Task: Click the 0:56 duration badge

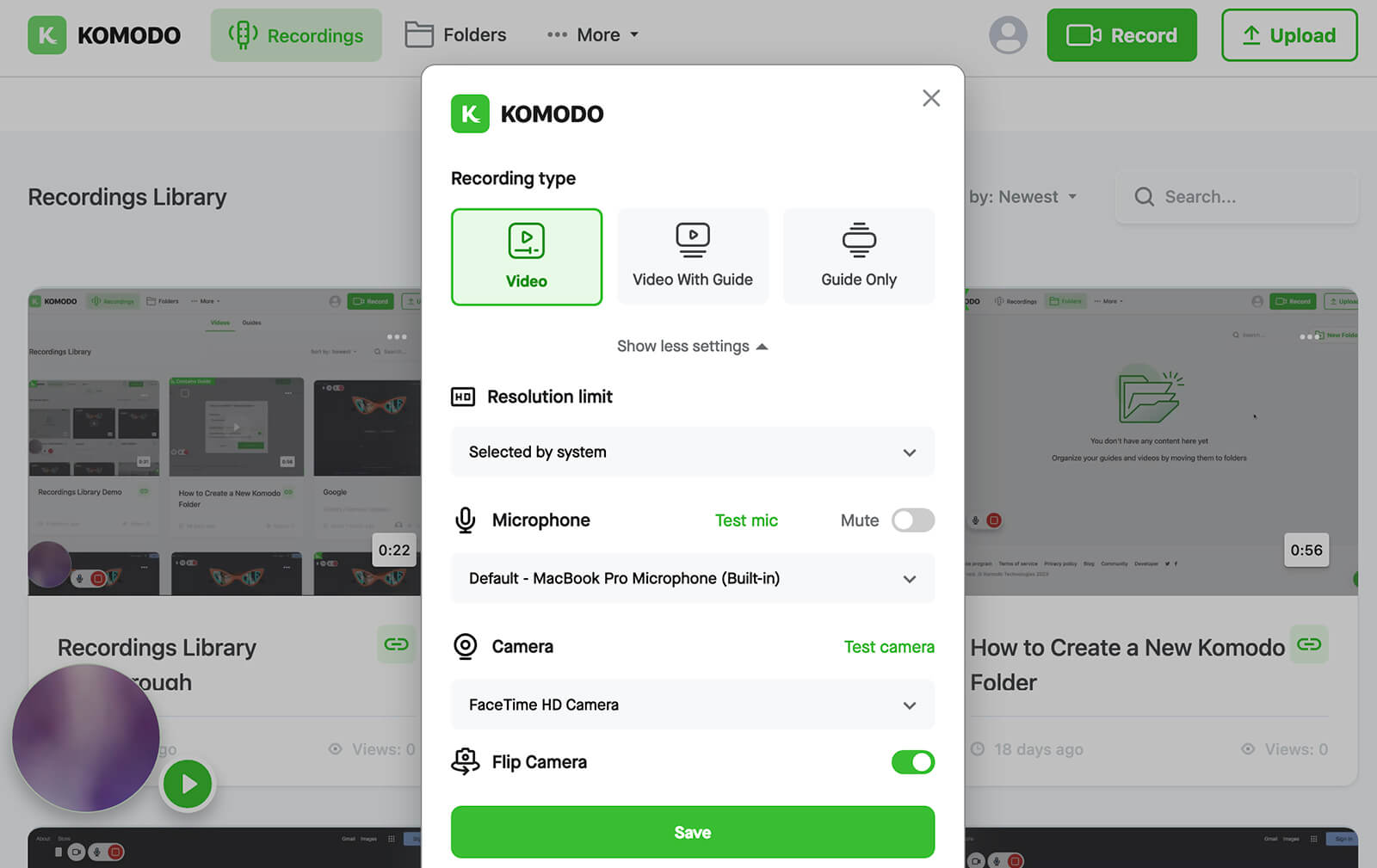Action: point(1306,551)
